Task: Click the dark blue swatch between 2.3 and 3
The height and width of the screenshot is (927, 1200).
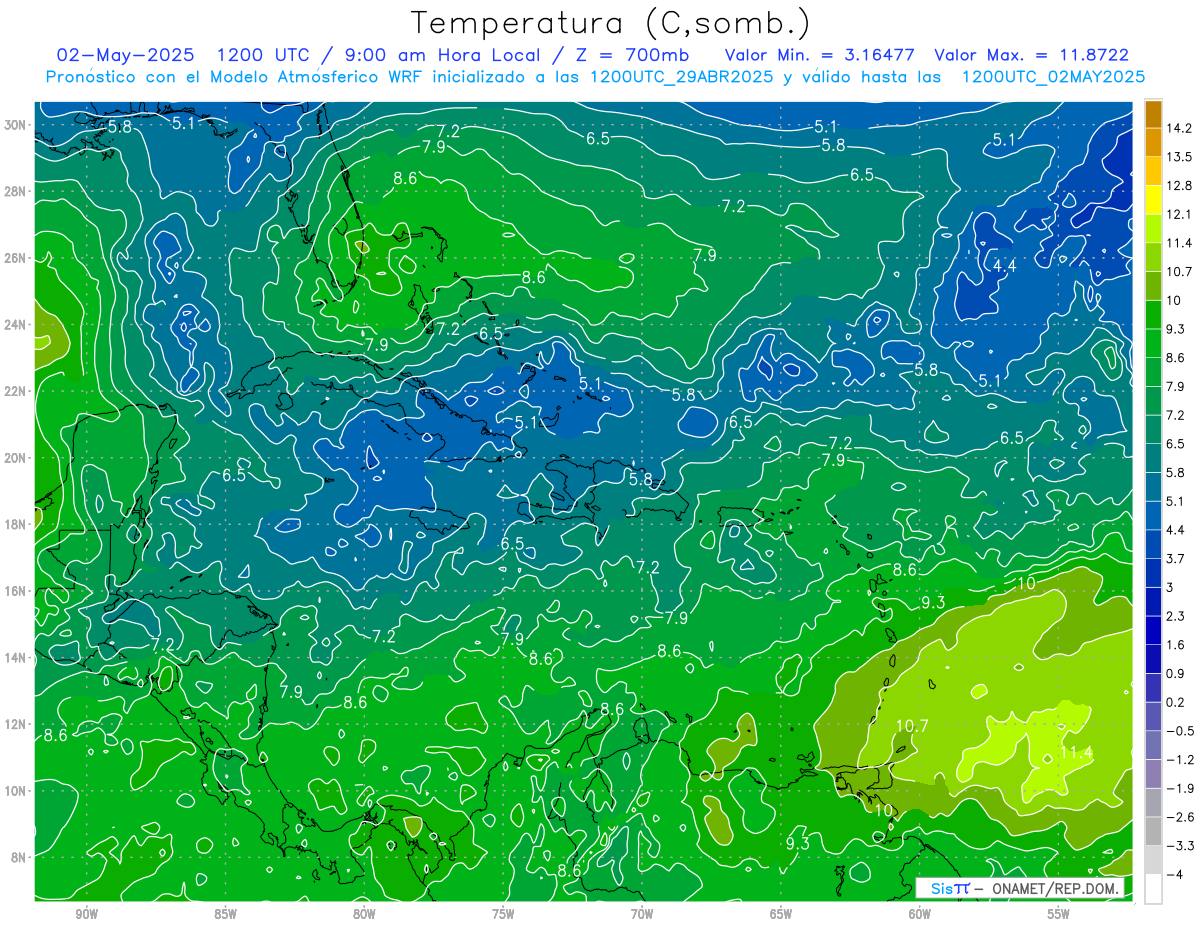Action: click(1153, 602)
